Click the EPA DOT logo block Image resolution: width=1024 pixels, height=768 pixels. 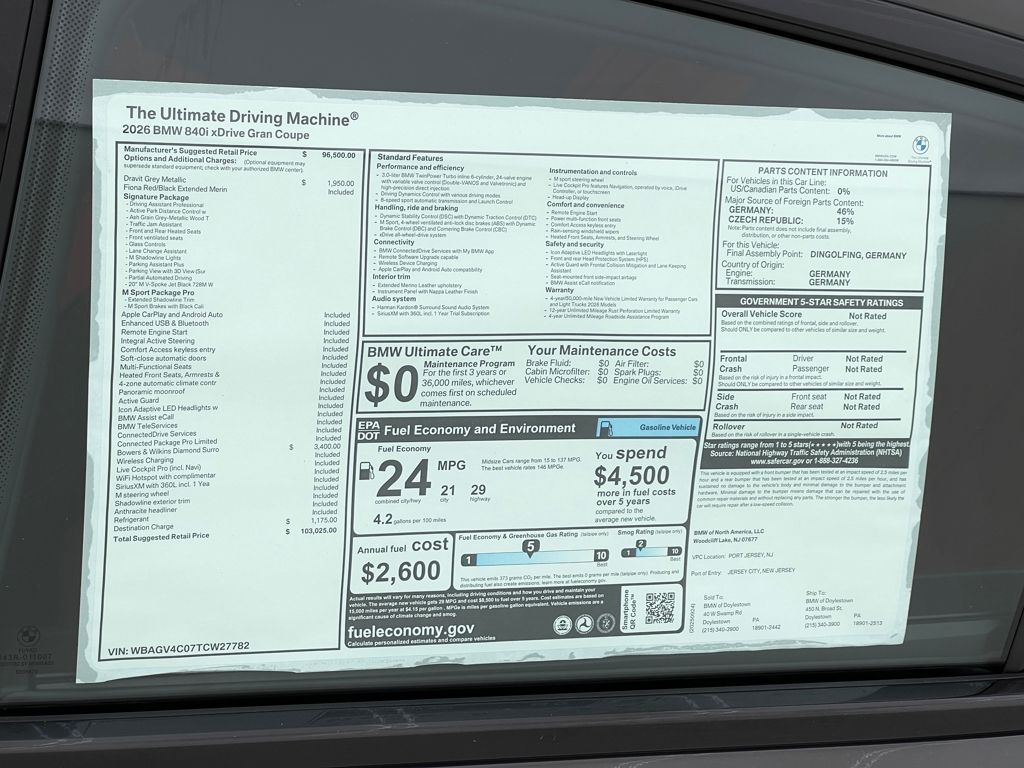point(368,430)
